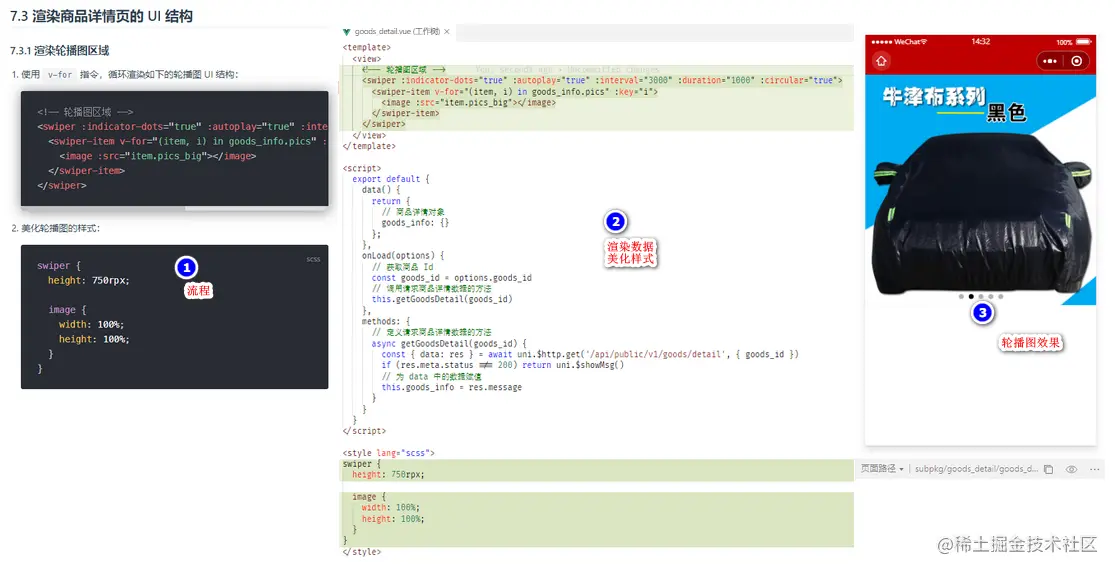The width and height of the screenshot is (1115, 572).
Task: Click the 'export default {' line in the editor
Action: pyautogui.click(x=391, y=179)
